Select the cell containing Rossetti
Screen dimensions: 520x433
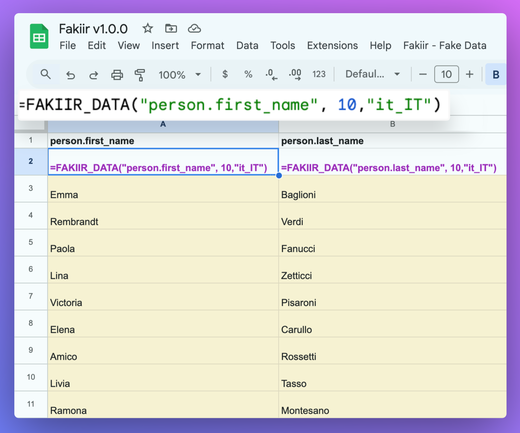pyautogui.click(x=392, y=351)
